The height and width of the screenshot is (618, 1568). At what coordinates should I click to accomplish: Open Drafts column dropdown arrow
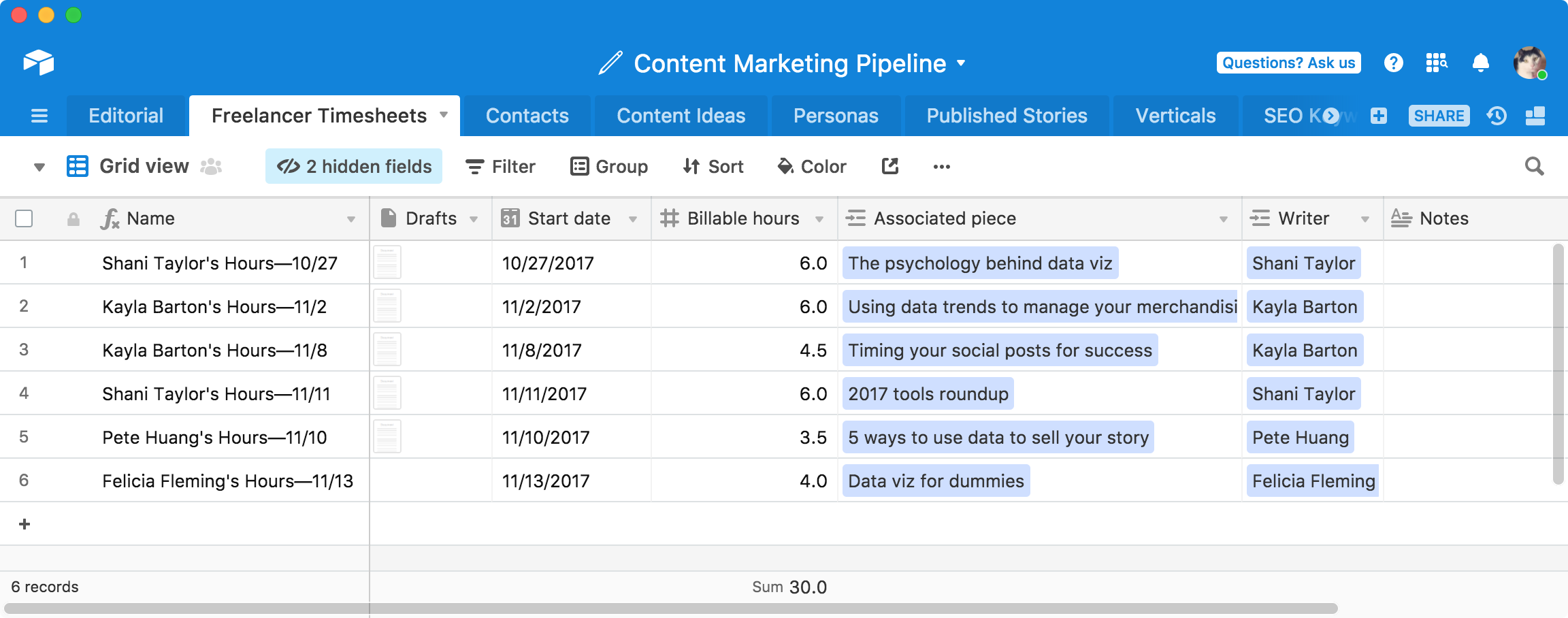(474, 219)
